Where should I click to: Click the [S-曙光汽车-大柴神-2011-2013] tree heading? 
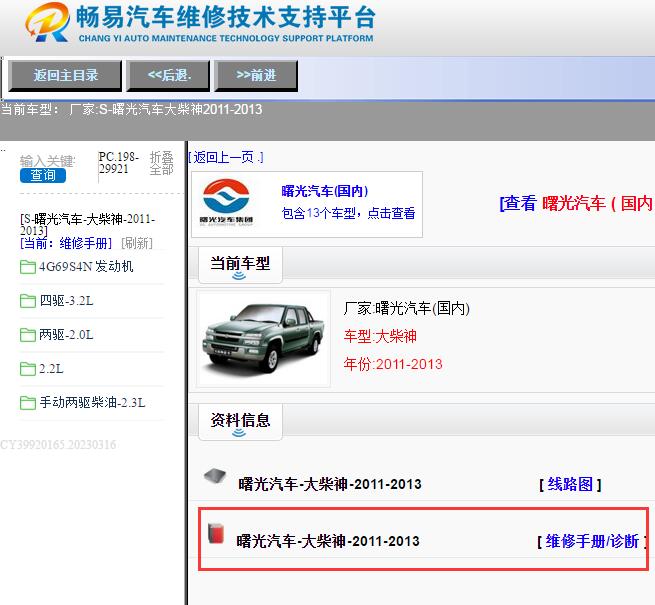87,224
